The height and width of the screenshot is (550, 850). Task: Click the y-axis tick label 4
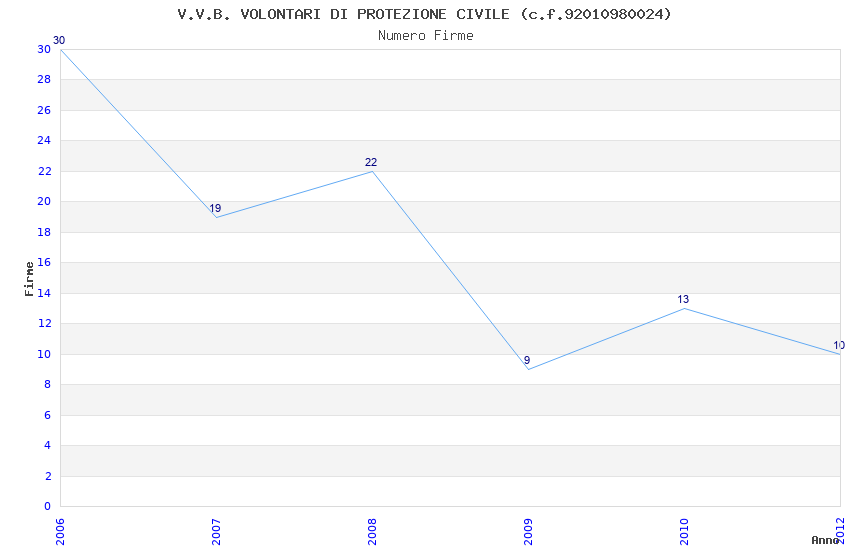coord(48,445)
